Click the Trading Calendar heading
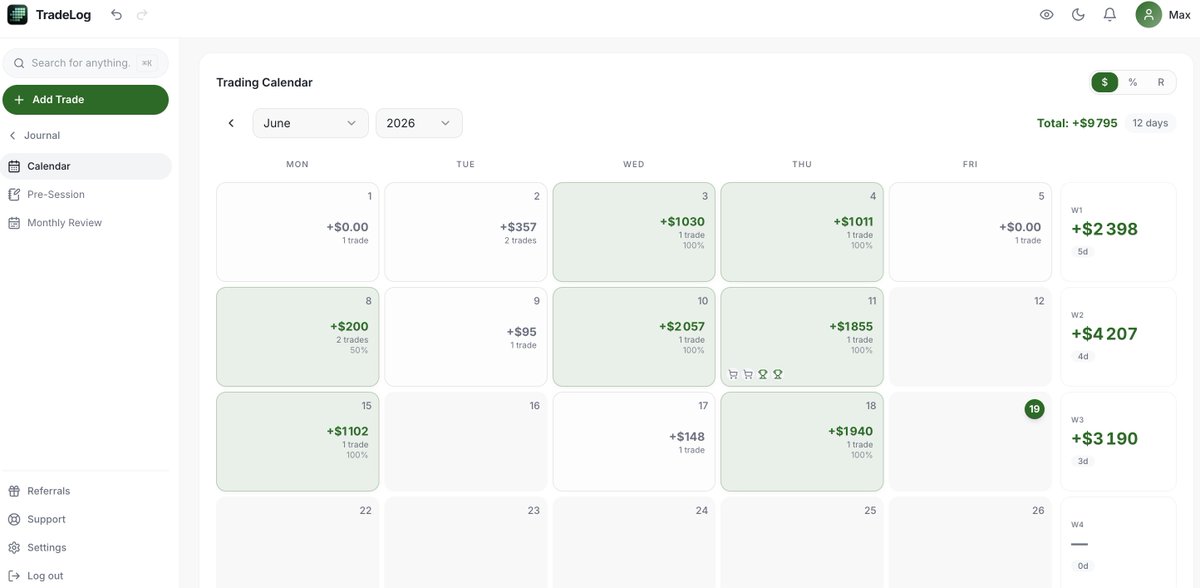Screen dimensions: 1200x588 click(264, 82)
